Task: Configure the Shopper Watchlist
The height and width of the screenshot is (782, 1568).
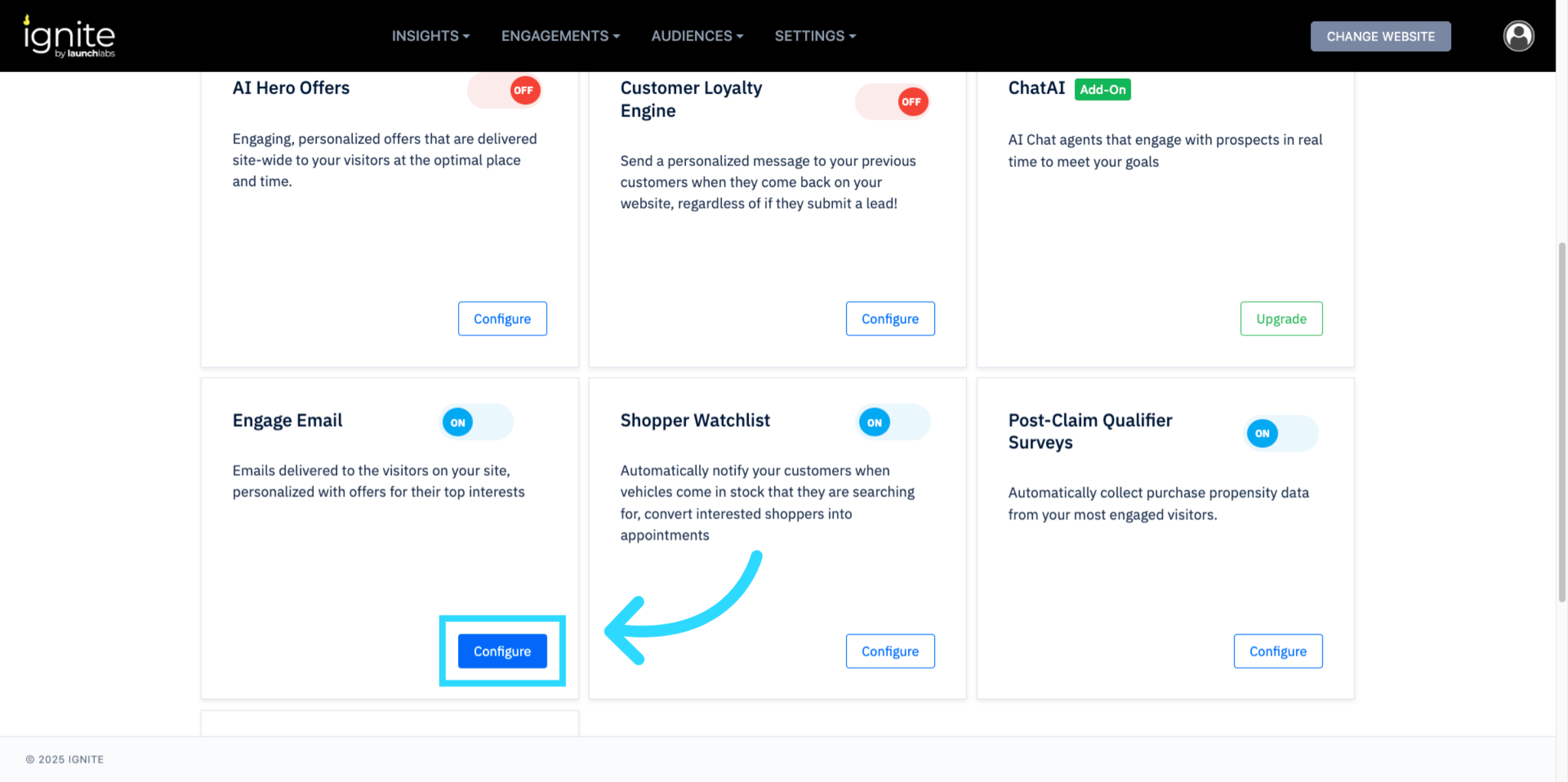Action: tap(890, 651)
